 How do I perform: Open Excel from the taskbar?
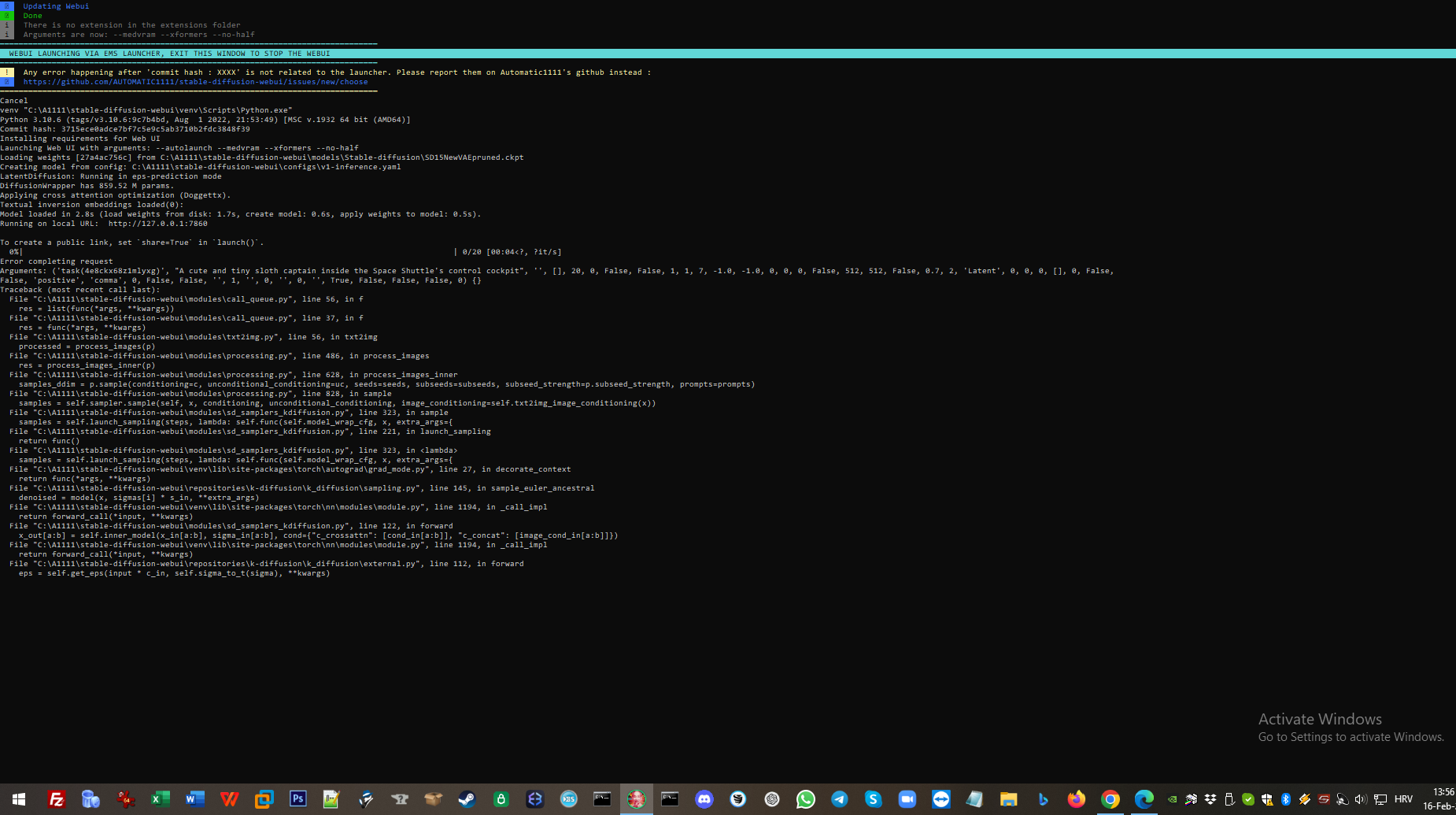click(x=161, y=799)
